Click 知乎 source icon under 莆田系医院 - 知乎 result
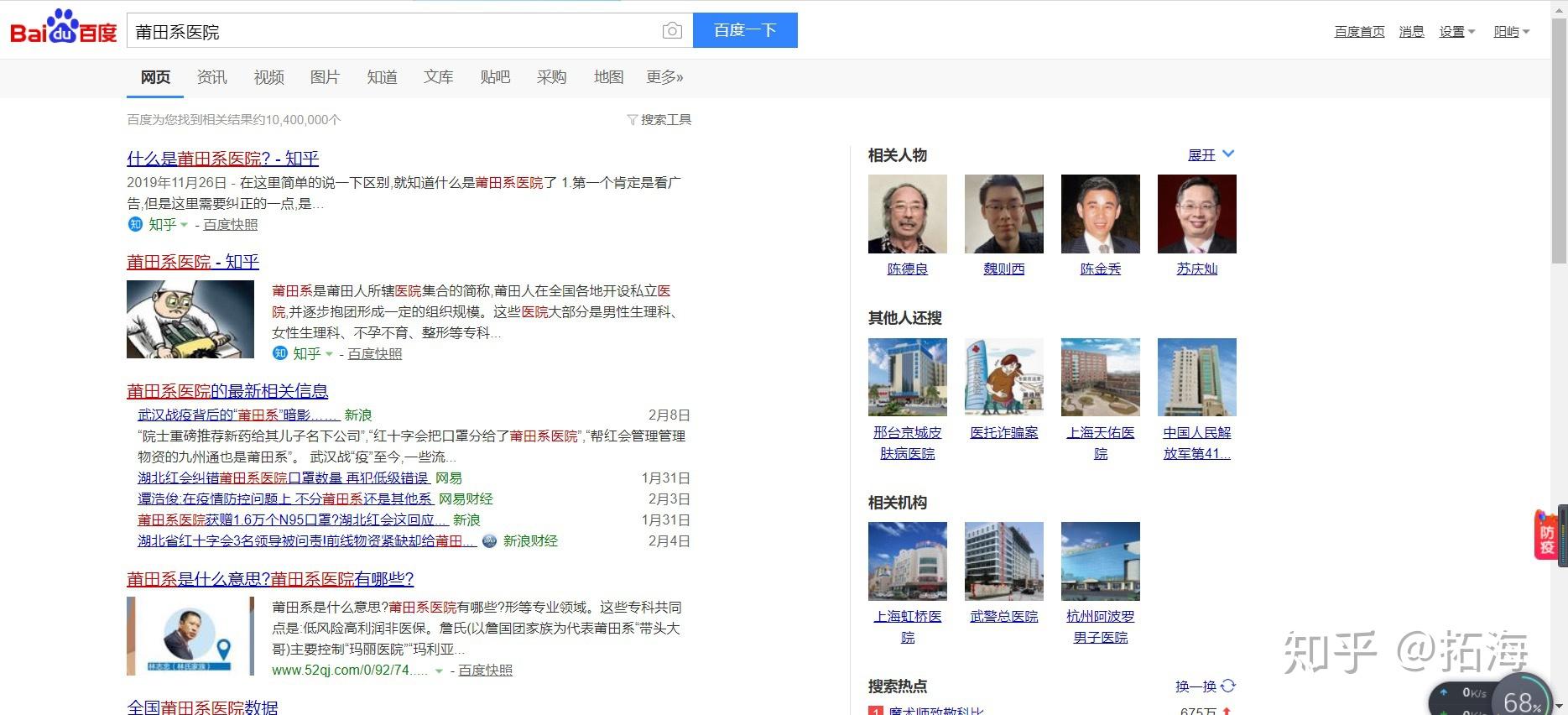 tap(280, 353)
